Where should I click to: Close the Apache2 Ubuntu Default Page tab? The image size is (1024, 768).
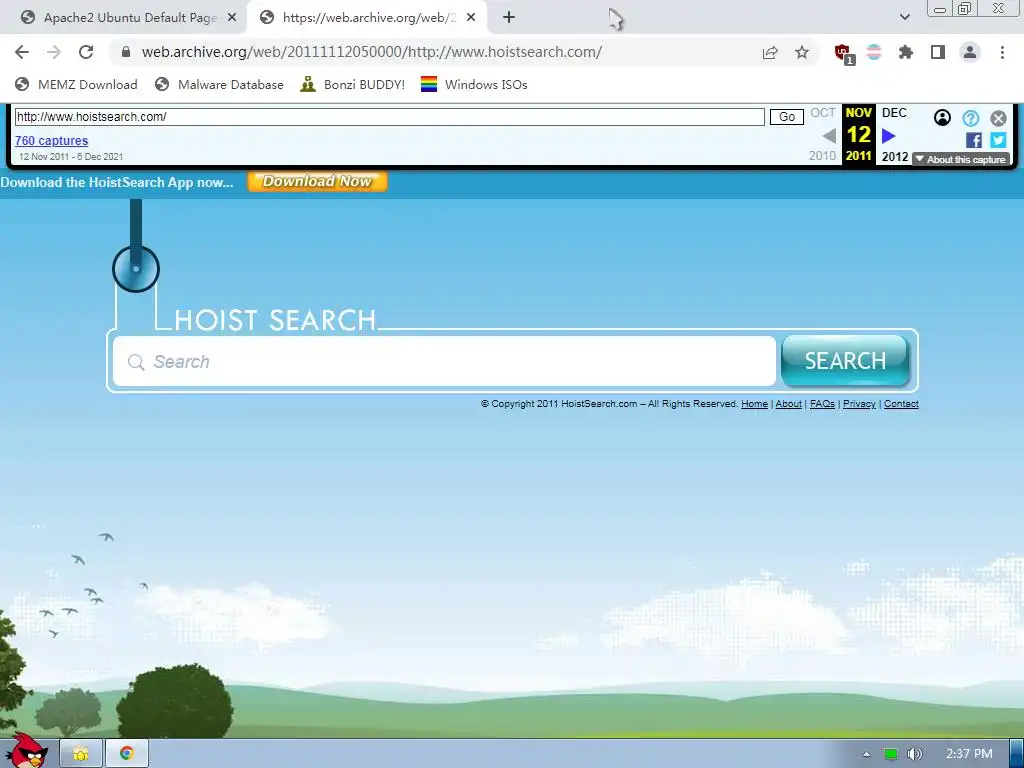coord(232,18)
